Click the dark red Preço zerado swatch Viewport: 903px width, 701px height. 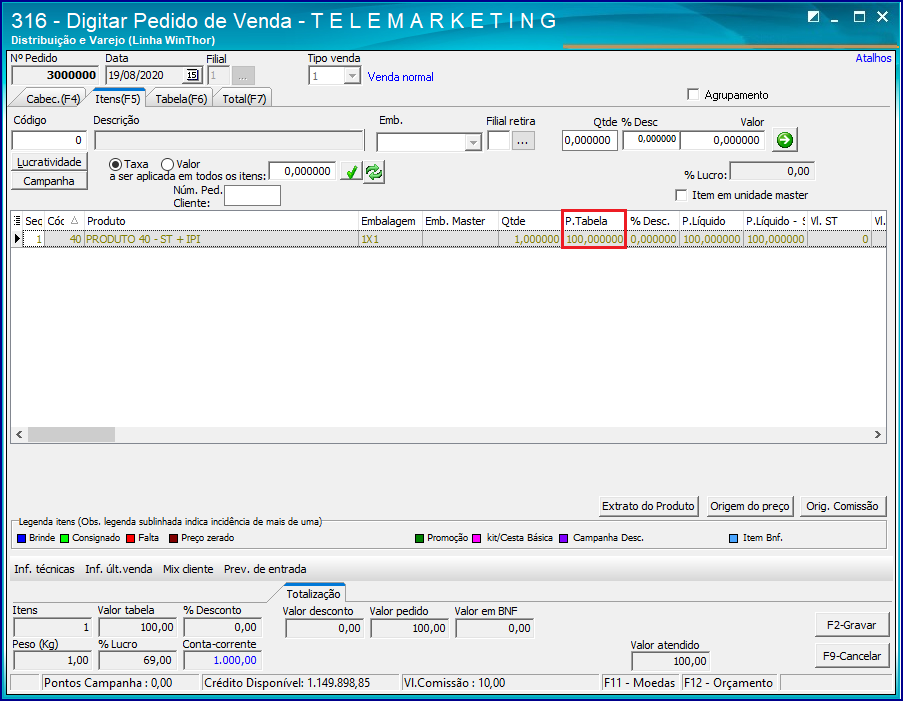point(173,539)
